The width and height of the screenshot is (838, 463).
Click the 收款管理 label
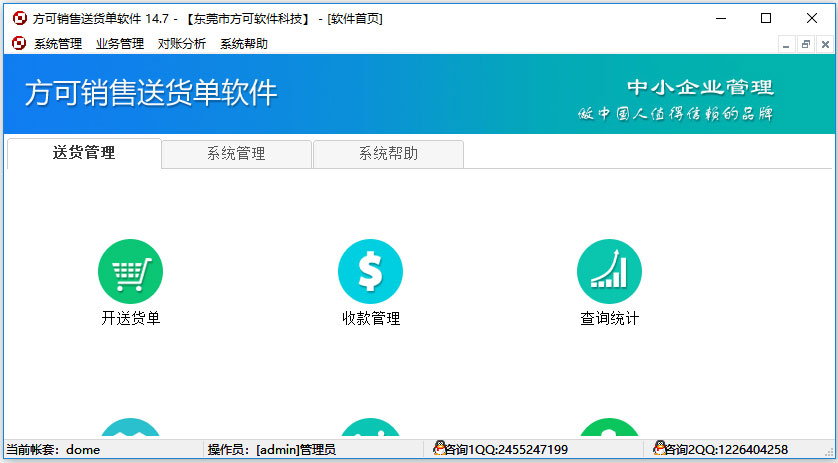[x=371, y=319]
